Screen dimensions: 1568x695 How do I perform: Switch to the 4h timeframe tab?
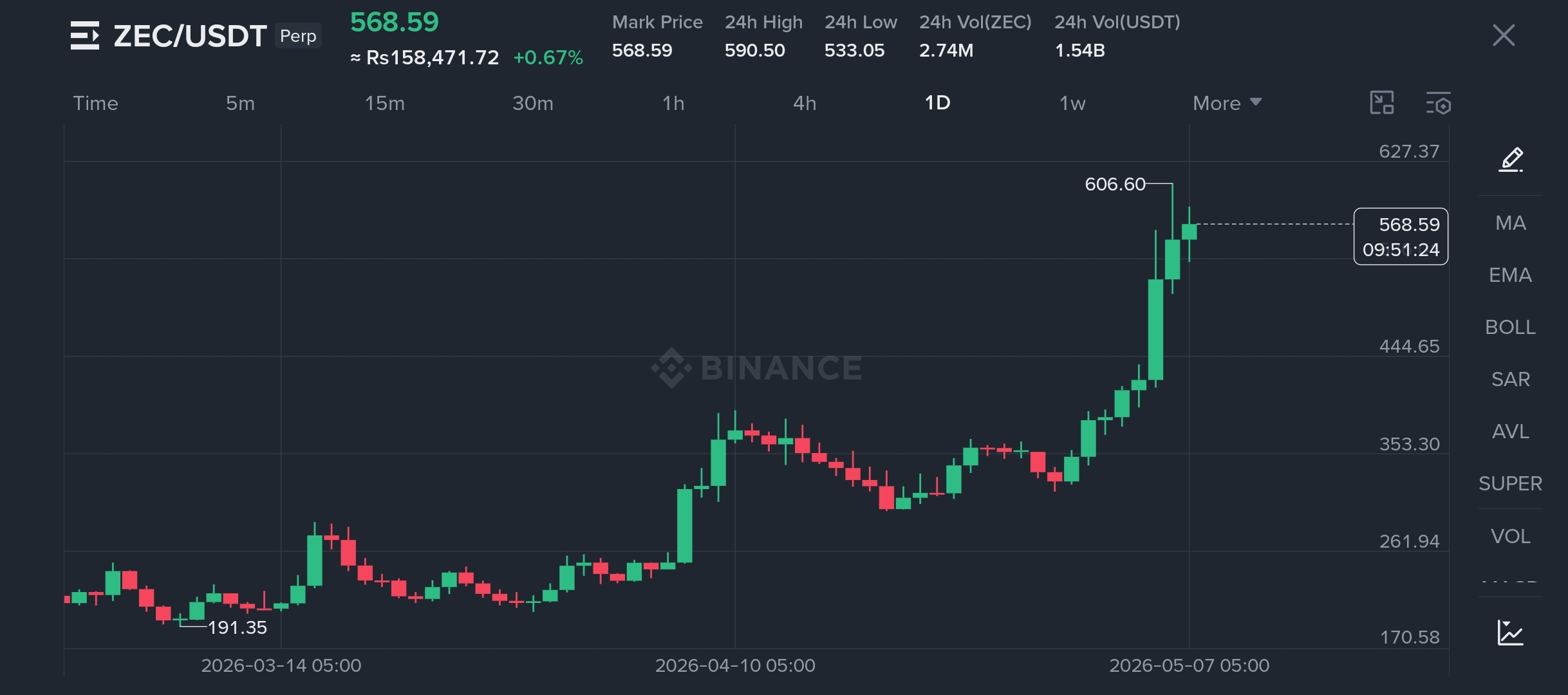(805, 103)
